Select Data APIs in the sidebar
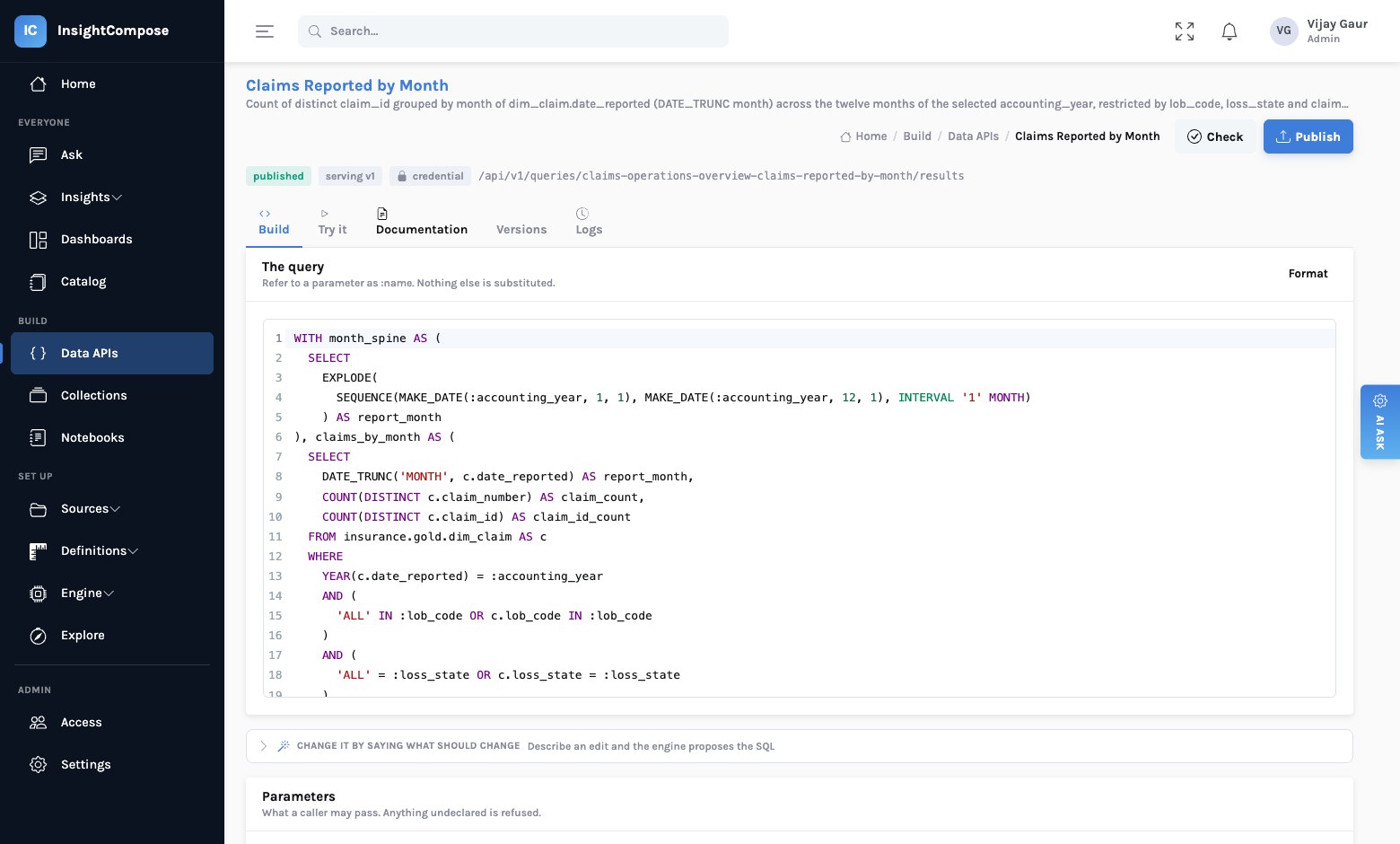 point(112,353)
